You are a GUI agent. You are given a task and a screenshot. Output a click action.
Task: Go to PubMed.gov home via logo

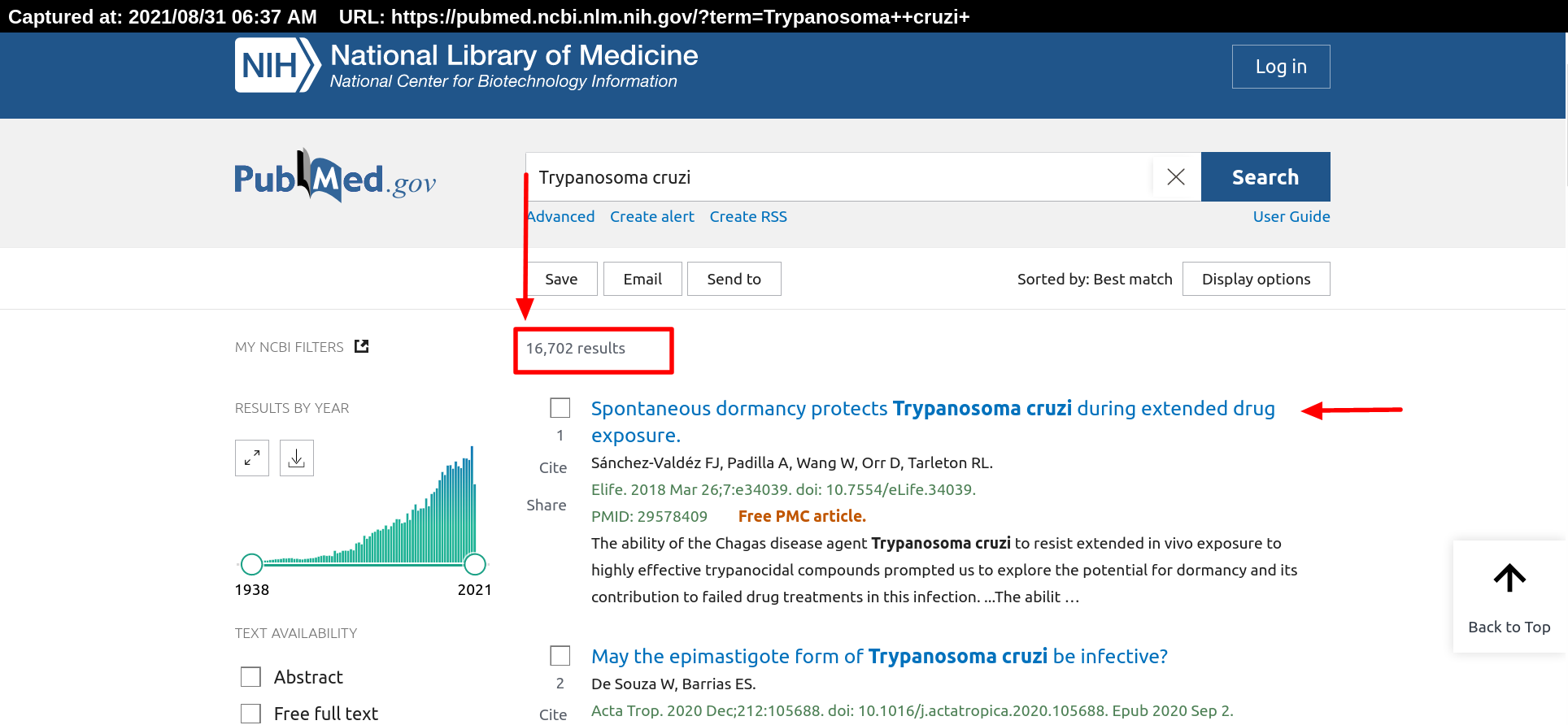(335, 176)
